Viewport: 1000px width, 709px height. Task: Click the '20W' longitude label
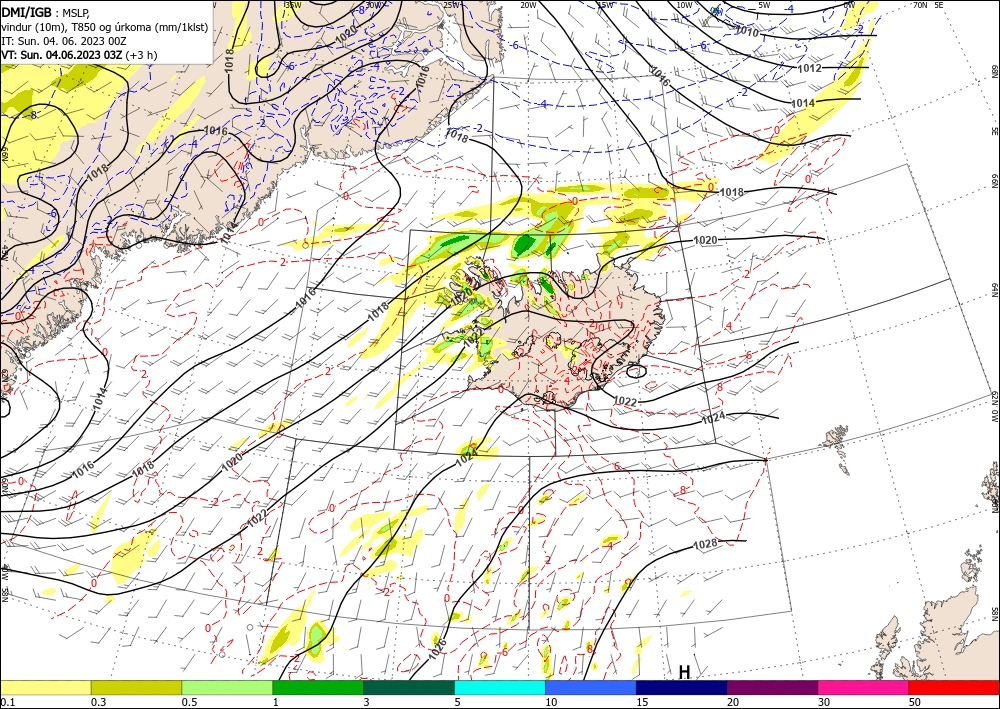528,5
